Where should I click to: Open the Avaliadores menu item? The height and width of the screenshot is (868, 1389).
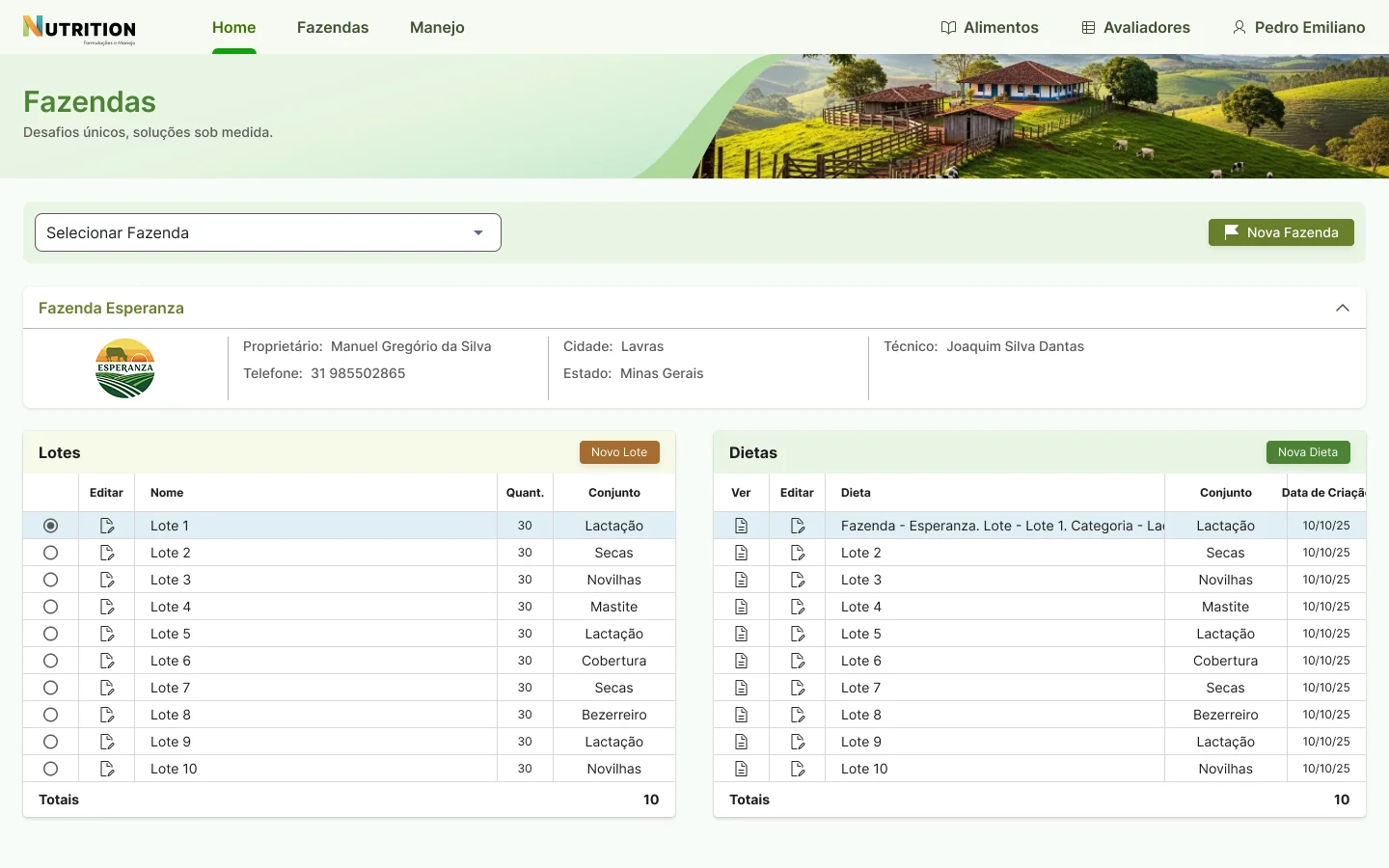tap(1135, 27)
